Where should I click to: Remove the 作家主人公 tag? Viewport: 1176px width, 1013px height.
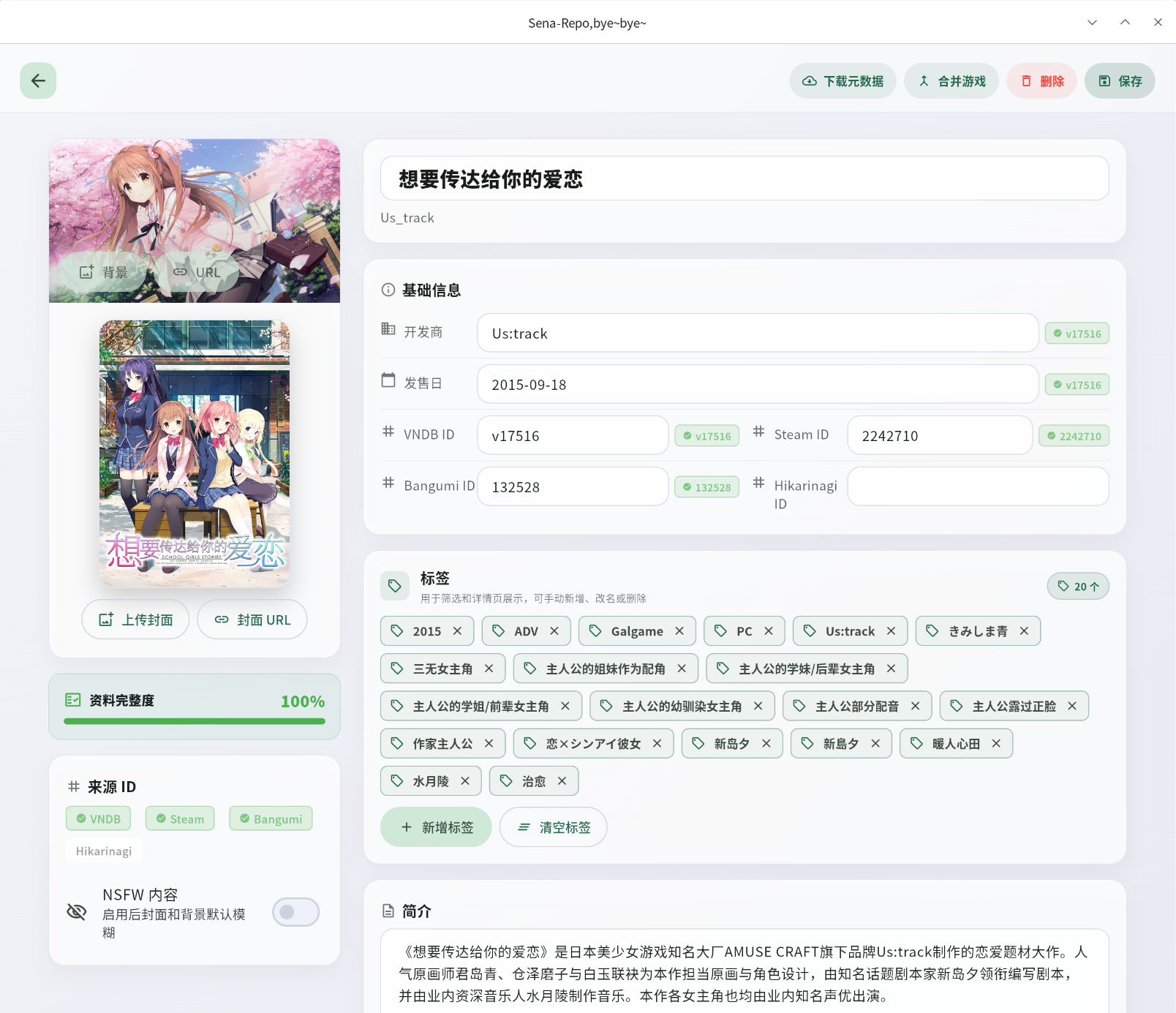489,743
